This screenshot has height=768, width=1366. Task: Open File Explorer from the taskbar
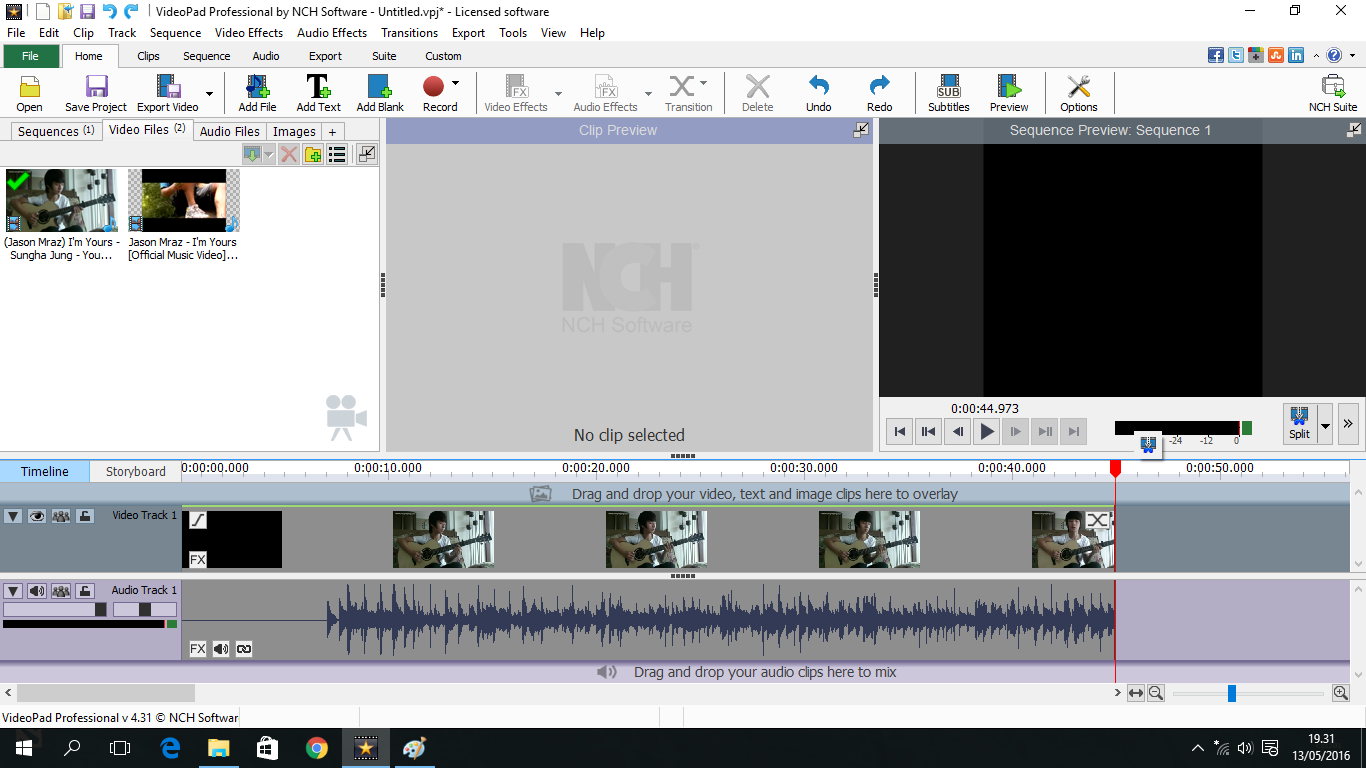click(x=219, y=748)
